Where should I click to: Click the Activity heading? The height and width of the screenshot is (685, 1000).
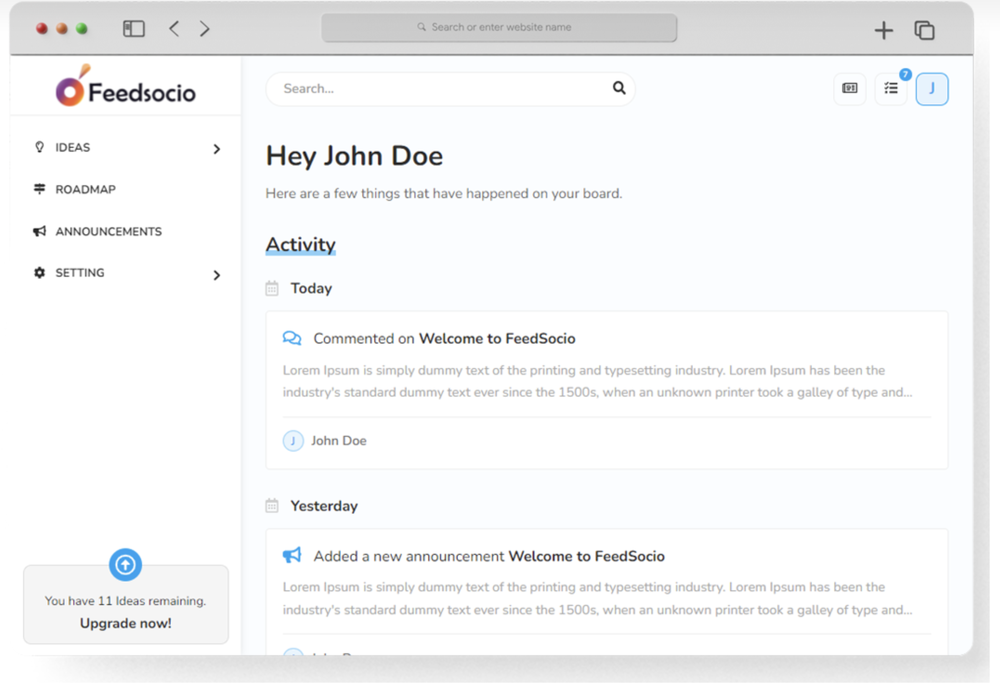[x=300, y=244]
